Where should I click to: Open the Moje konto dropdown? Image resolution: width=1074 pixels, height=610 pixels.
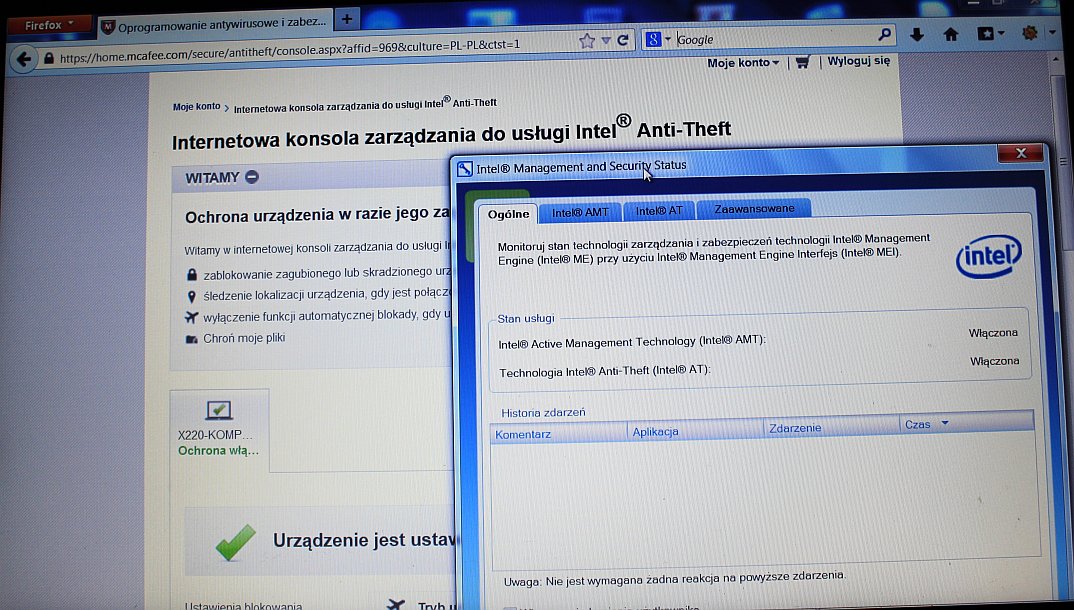[742, 62]
